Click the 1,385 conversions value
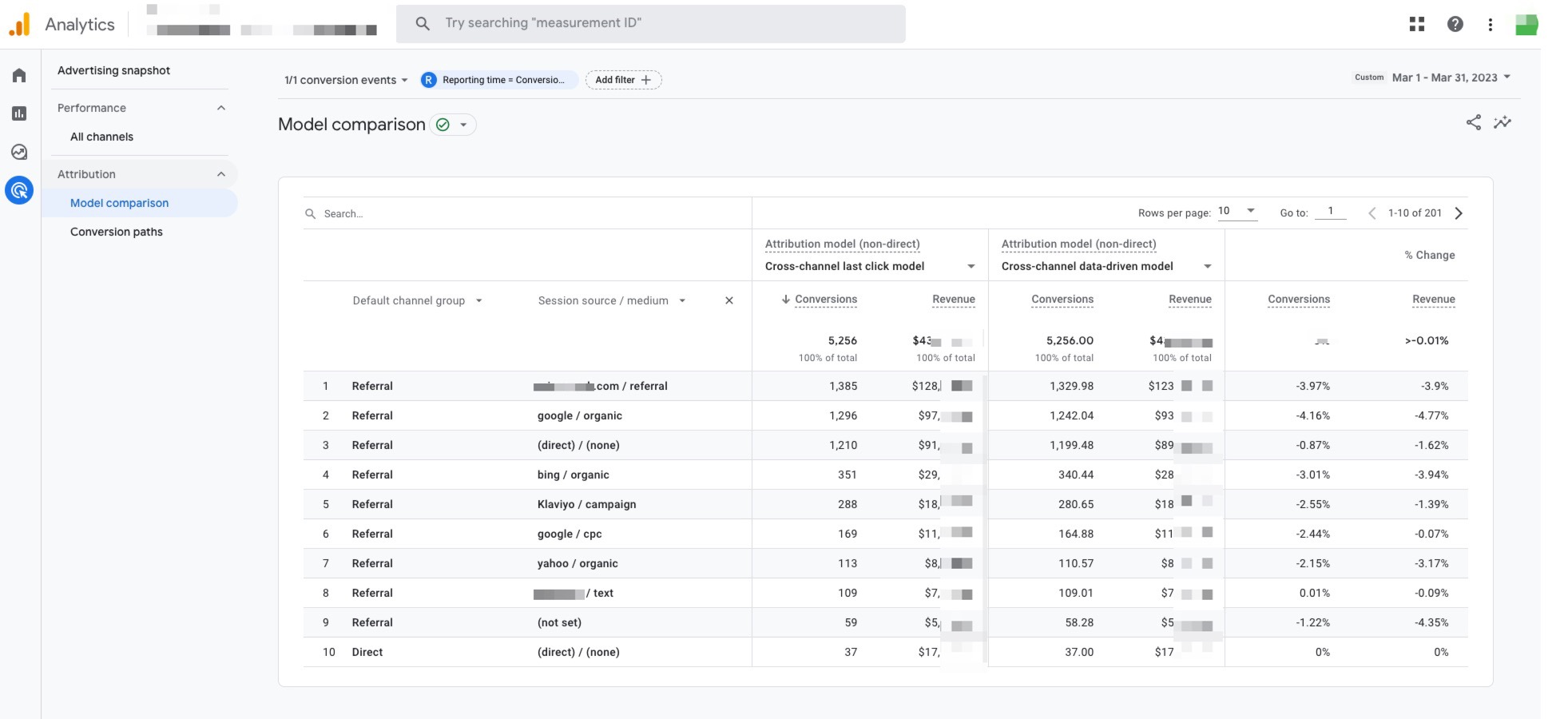Image resolution: width=1568 pixels, height=719 pixels. pyautogui.click(x=843, y=386)
